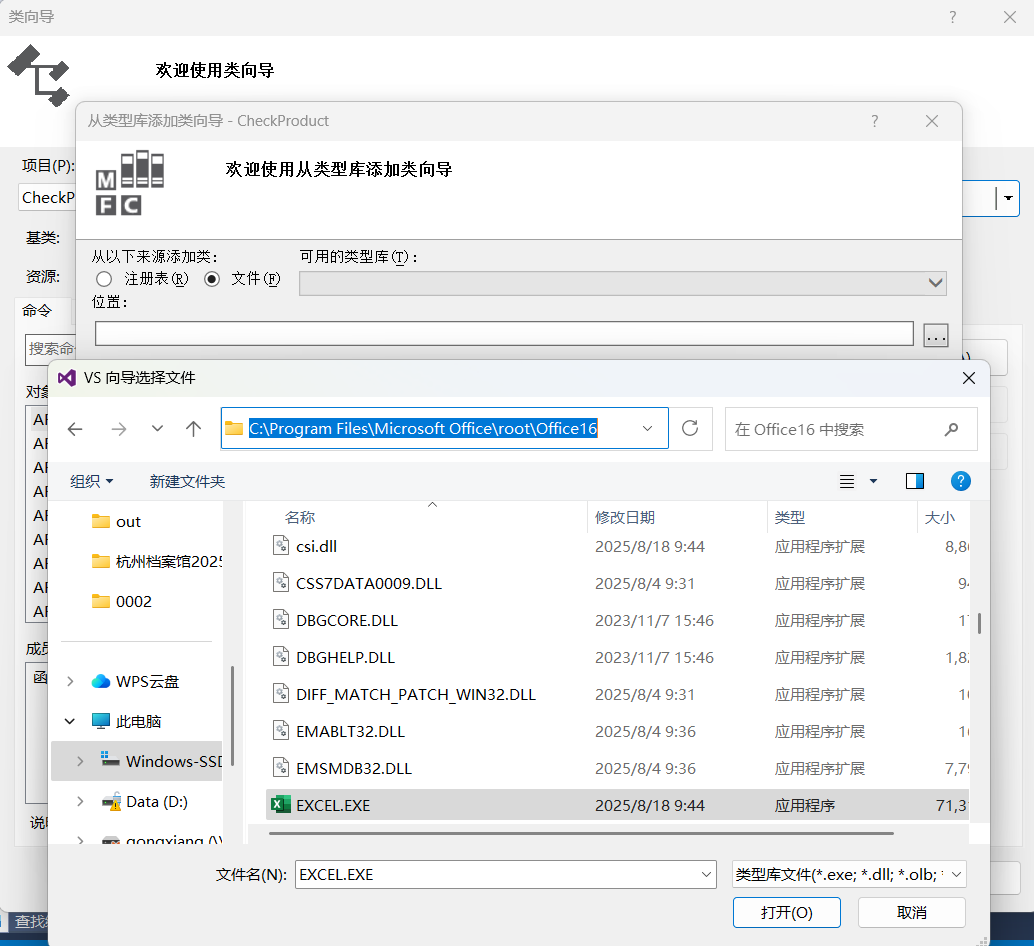Select 此电脑 in the navigation tree

click(138, 721)
